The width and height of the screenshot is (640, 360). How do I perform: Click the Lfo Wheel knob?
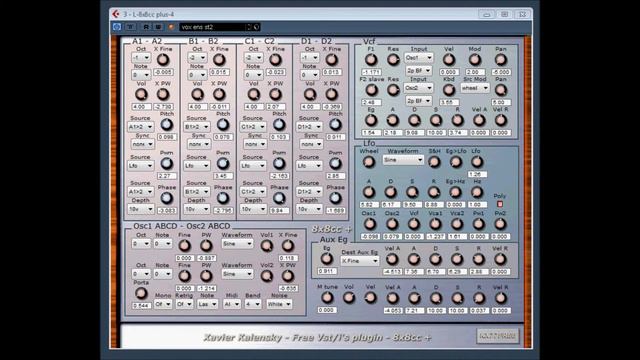[x=369, y=162]
